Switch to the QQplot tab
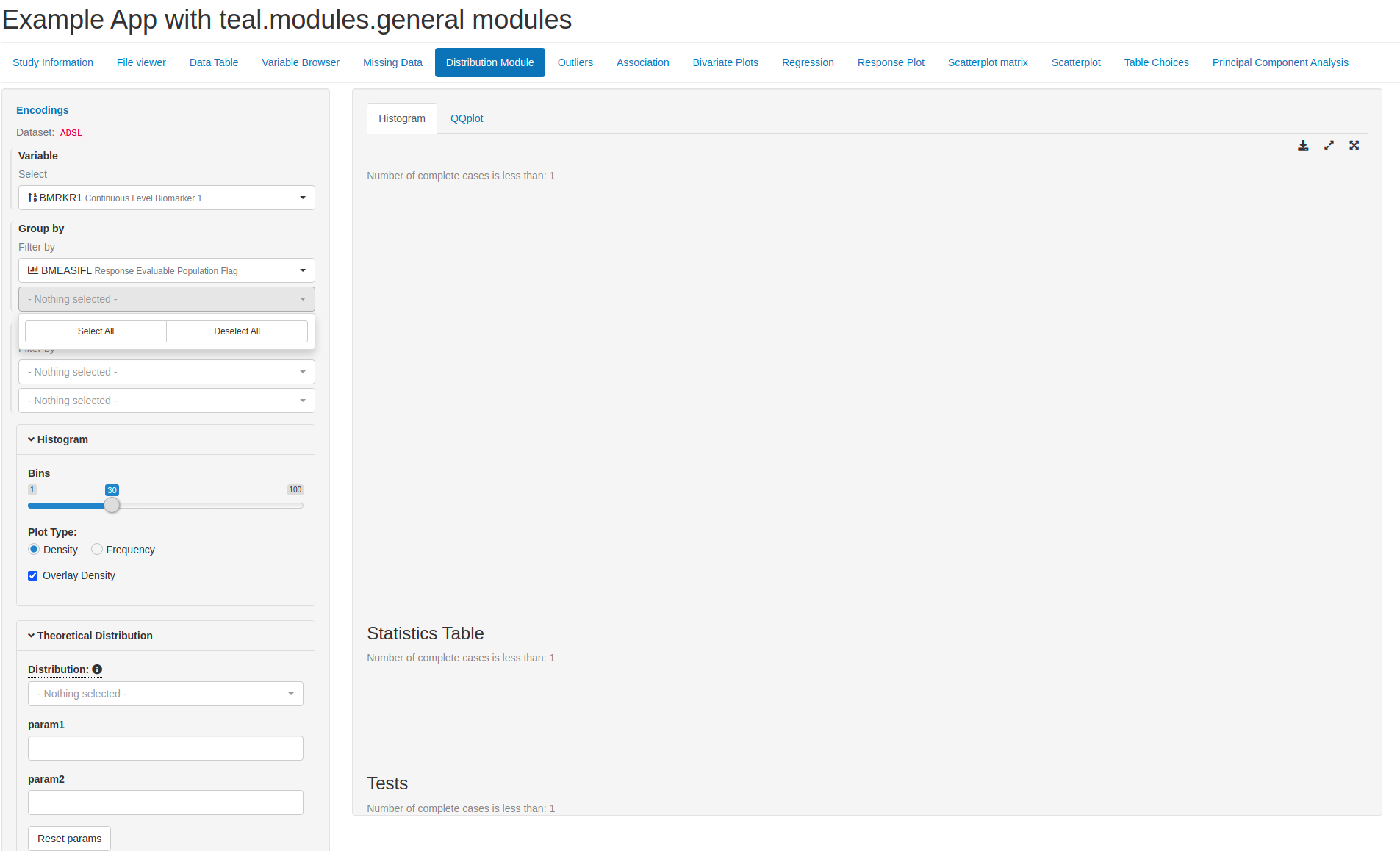The height and width of the screenshot is (851, 1400). (466, 118)
